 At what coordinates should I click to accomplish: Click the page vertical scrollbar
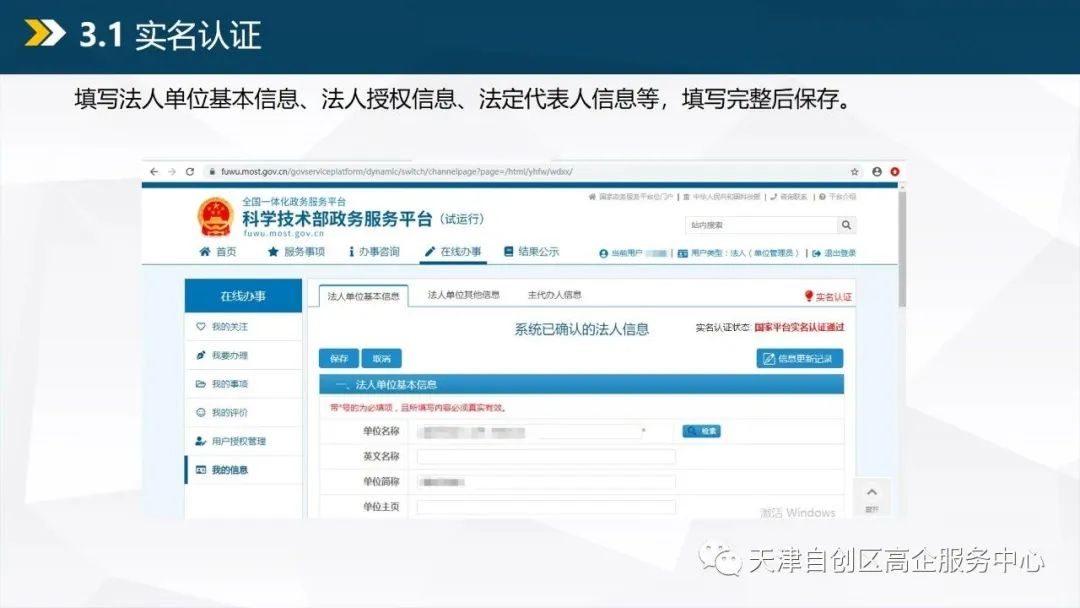tap(902, 249)
